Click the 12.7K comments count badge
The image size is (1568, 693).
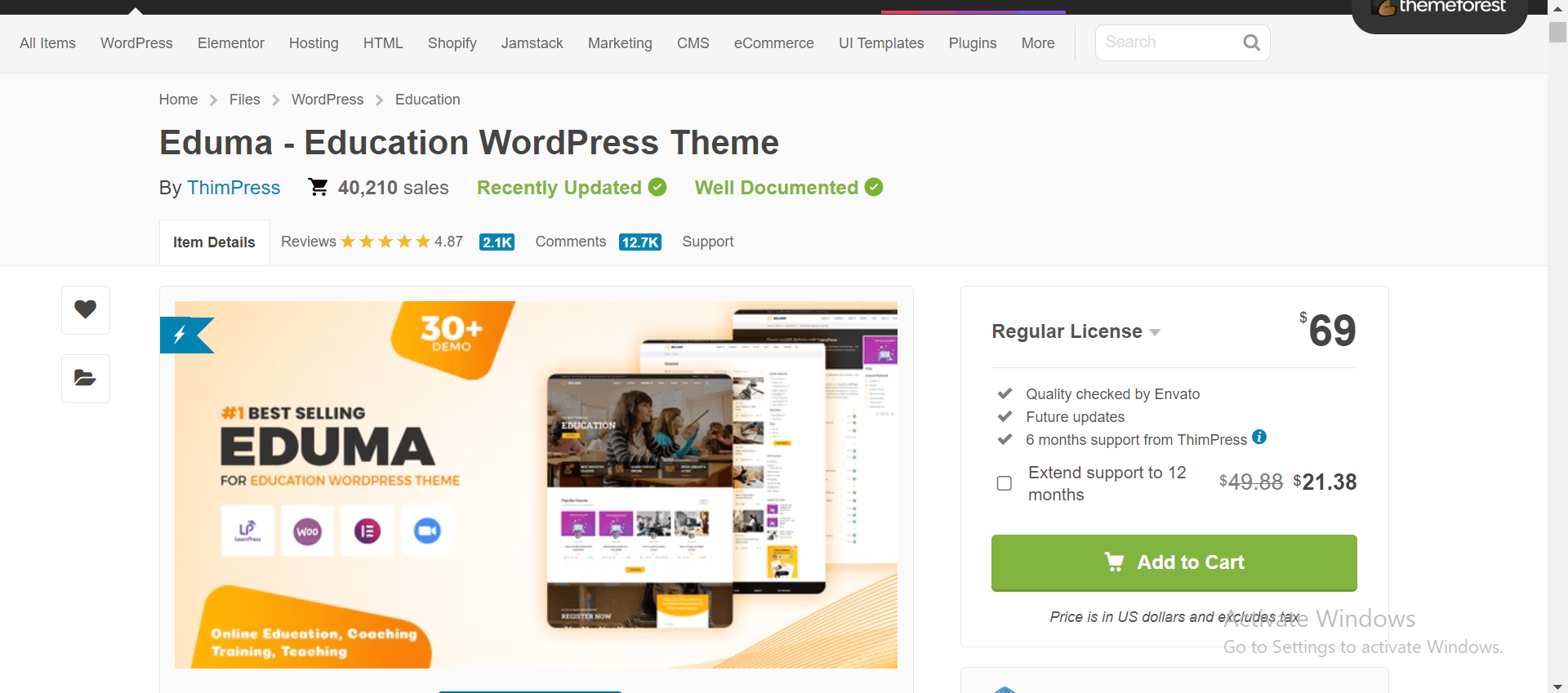640,242
